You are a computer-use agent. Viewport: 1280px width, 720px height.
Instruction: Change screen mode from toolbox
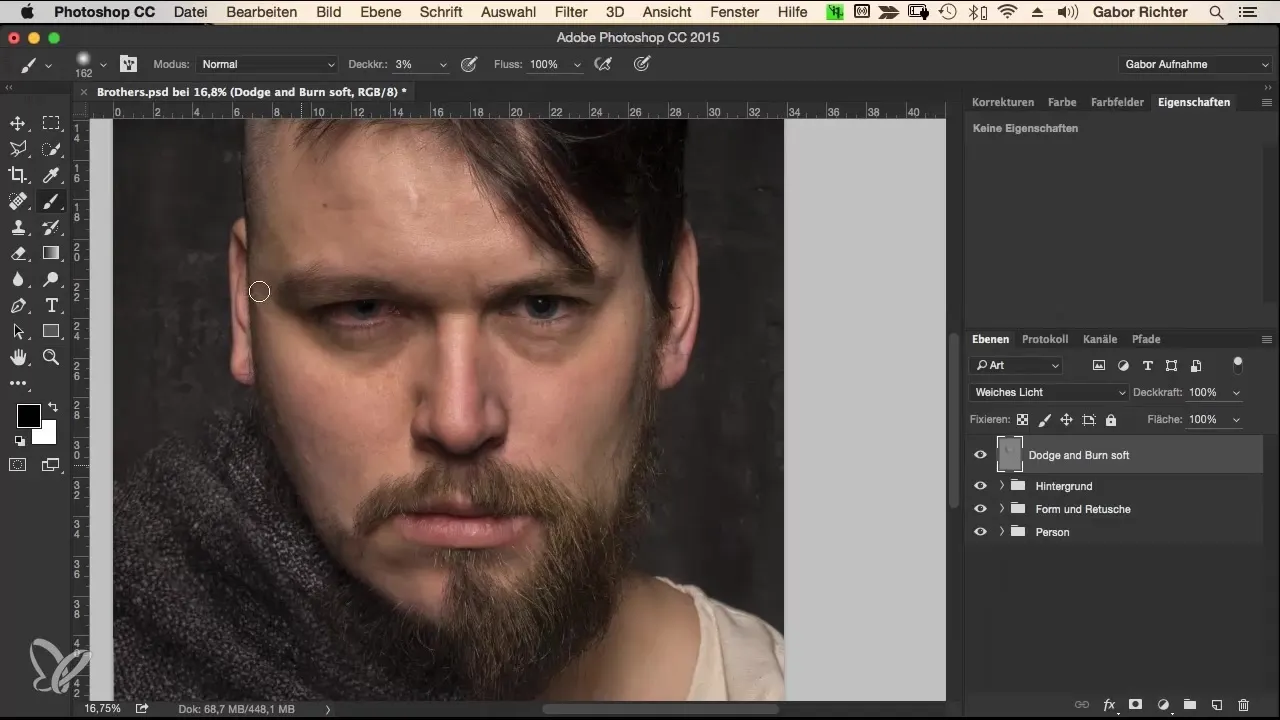coord(51,464)
